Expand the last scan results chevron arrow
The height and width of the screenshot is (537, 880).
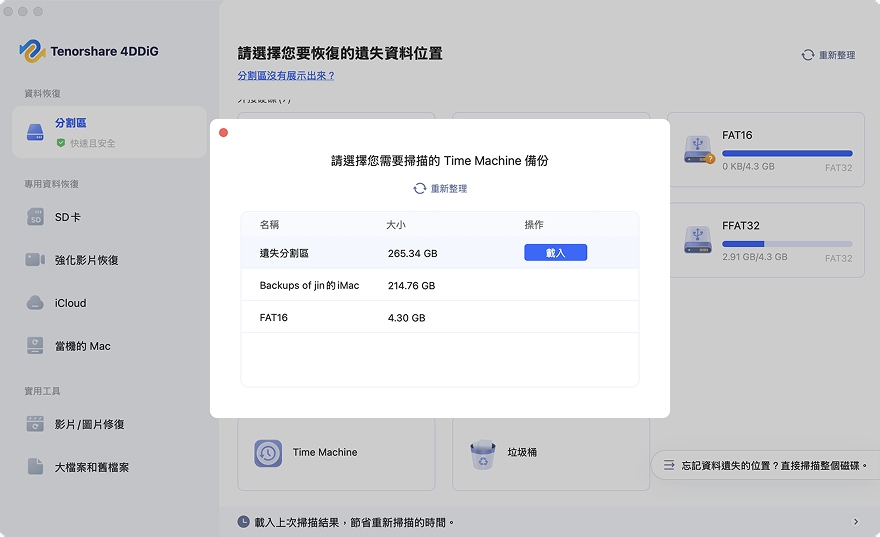pyautogui.click(x=856, y=522)
